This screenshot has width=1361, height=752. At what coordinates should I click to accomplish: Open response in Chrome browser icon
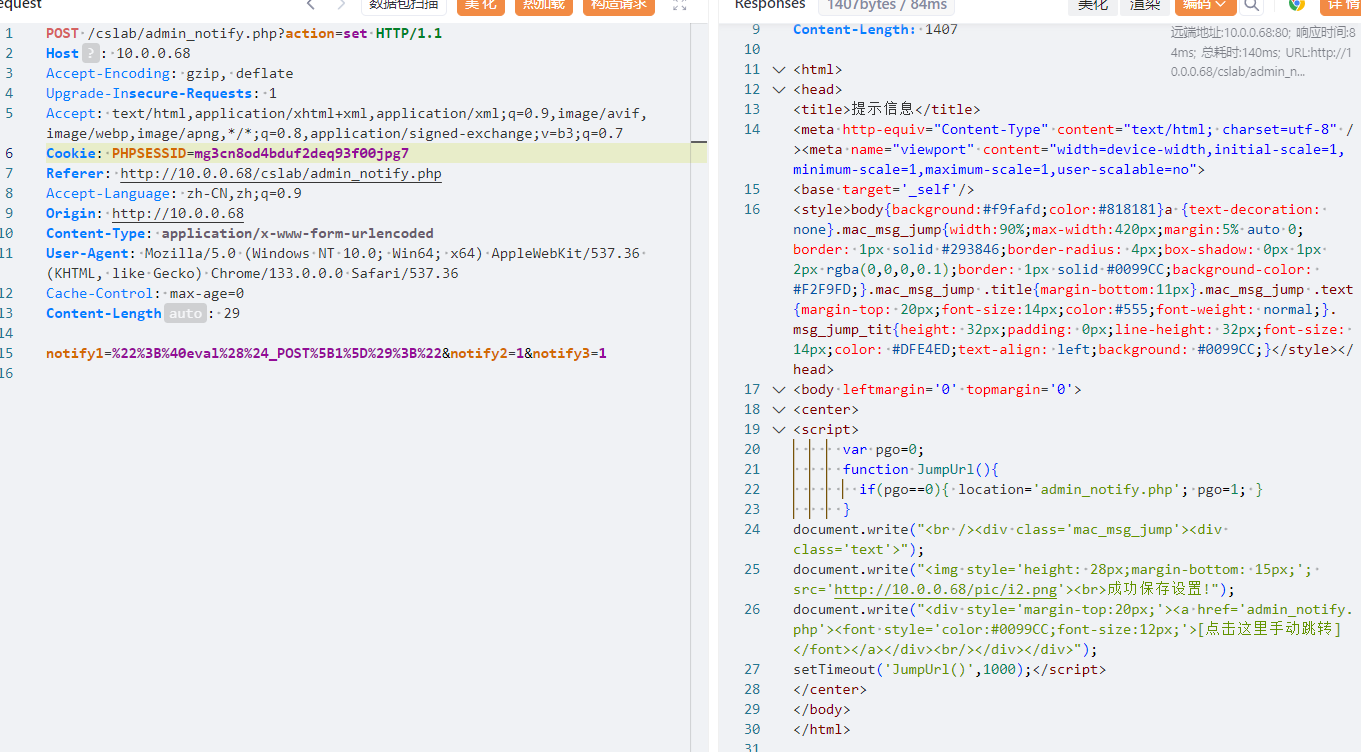coord(1297,5)
